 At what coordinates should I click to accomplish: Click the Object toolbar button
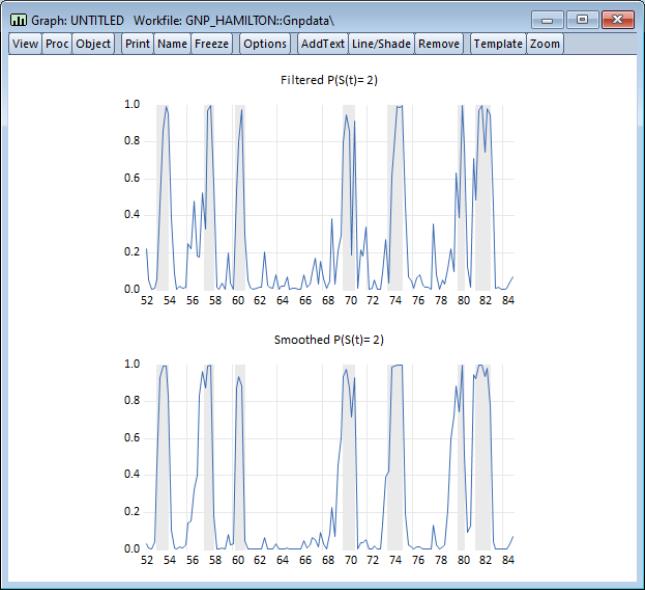pyautogui.click(x=93, y=44)
